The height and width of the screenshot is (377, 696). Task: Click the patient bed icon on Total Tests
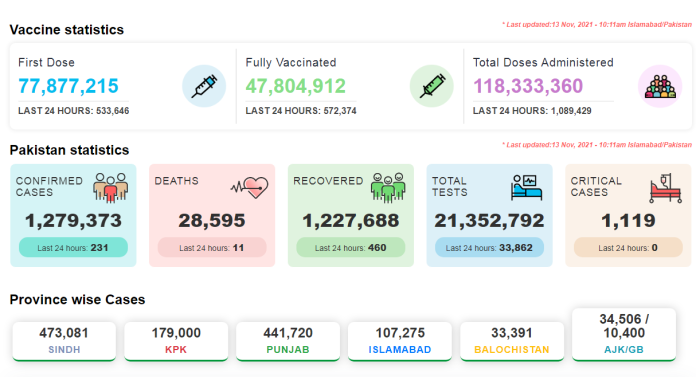pos(526,187)
